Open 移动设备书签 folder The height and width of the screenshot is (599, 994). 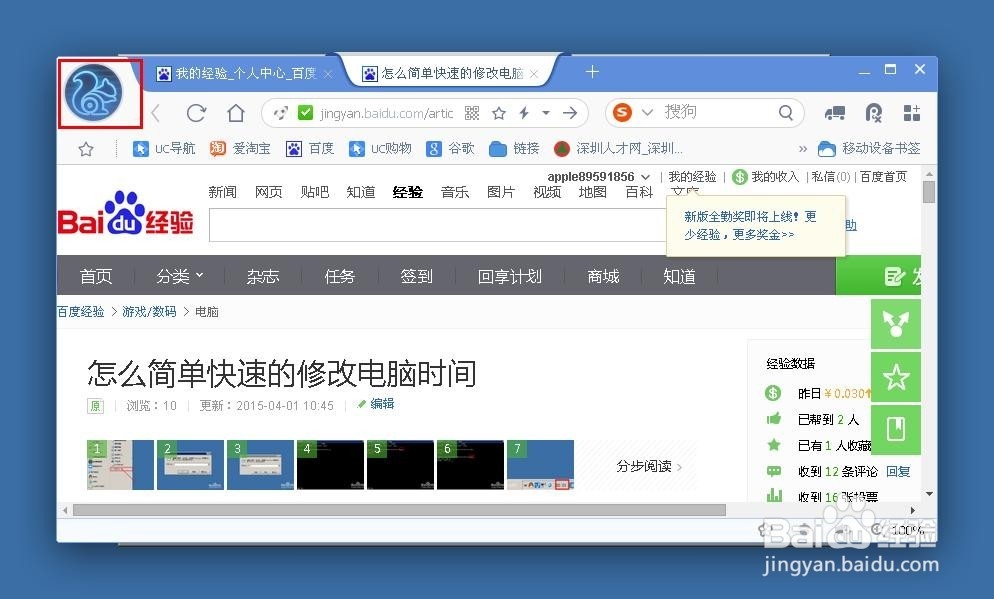869,148
